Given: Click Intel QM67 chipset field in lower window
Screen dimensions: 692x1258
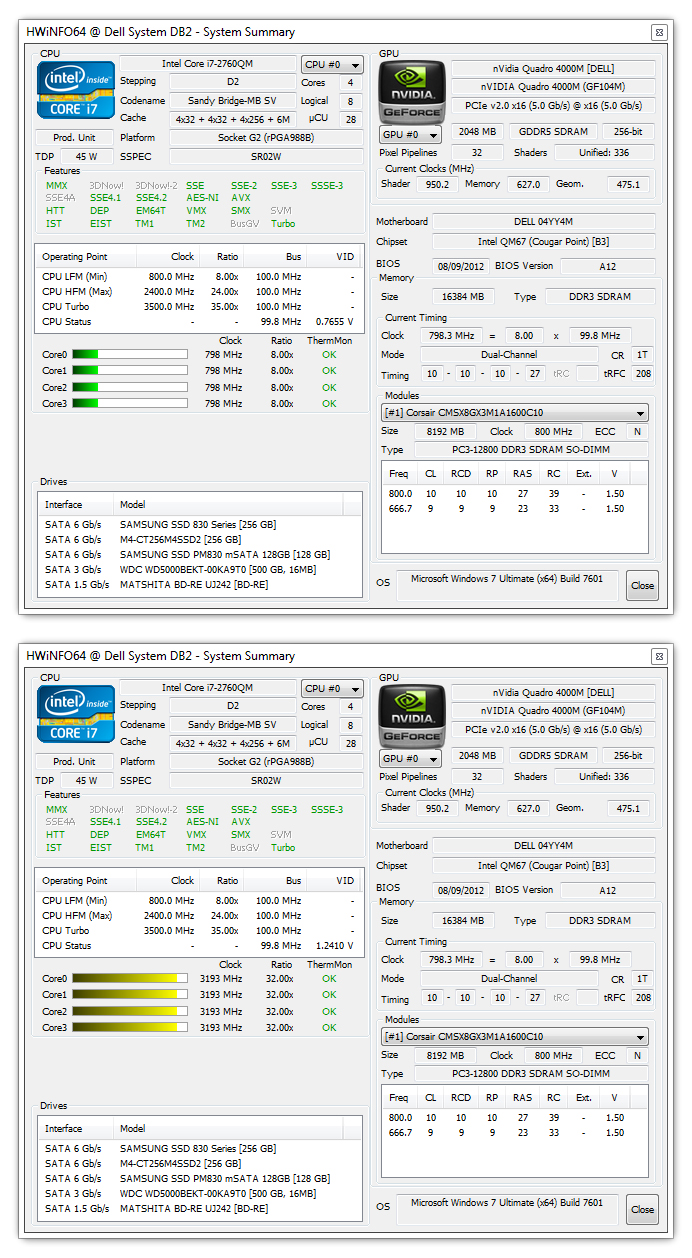Looking at the screenshot, I should pos(545,866).
